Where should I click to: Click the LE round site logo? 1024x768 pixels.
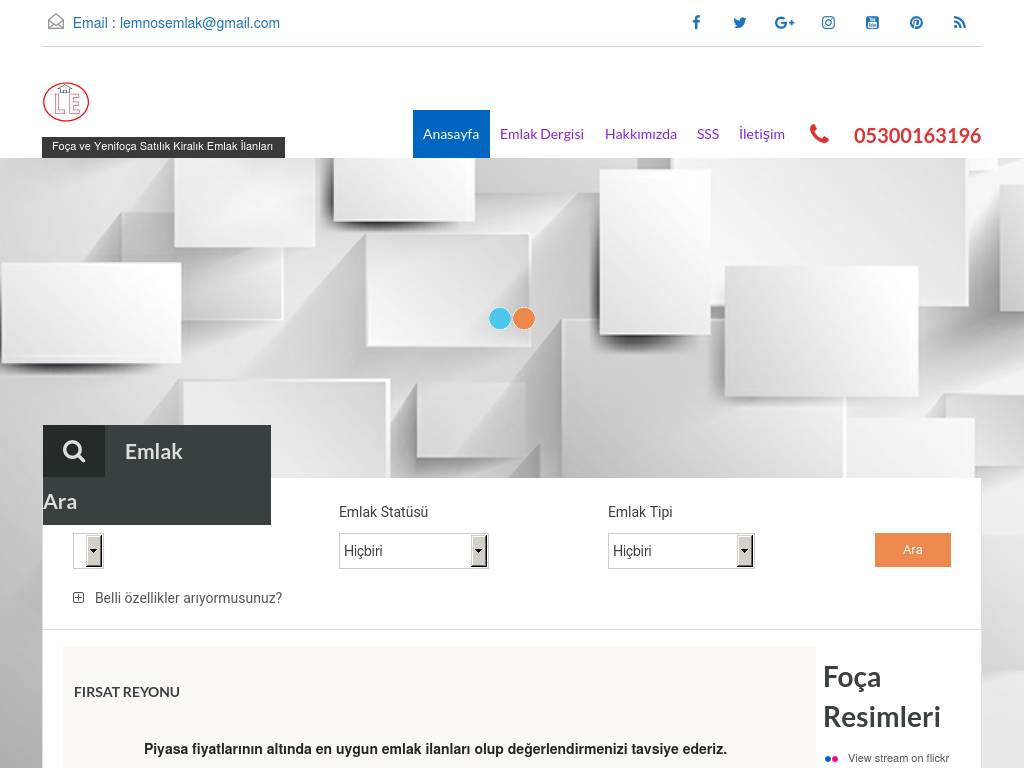pos(66,102)
